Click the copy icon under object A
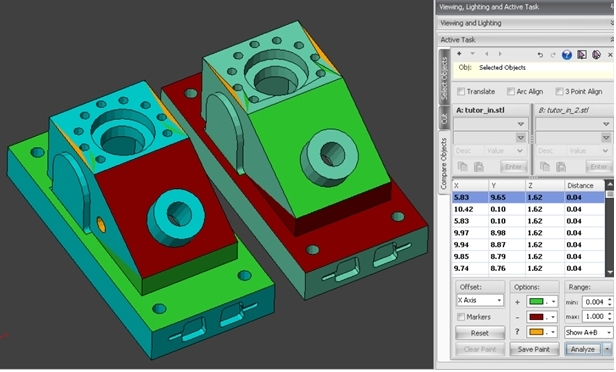This screenshot has width=616, height=372. coord(463,167)
